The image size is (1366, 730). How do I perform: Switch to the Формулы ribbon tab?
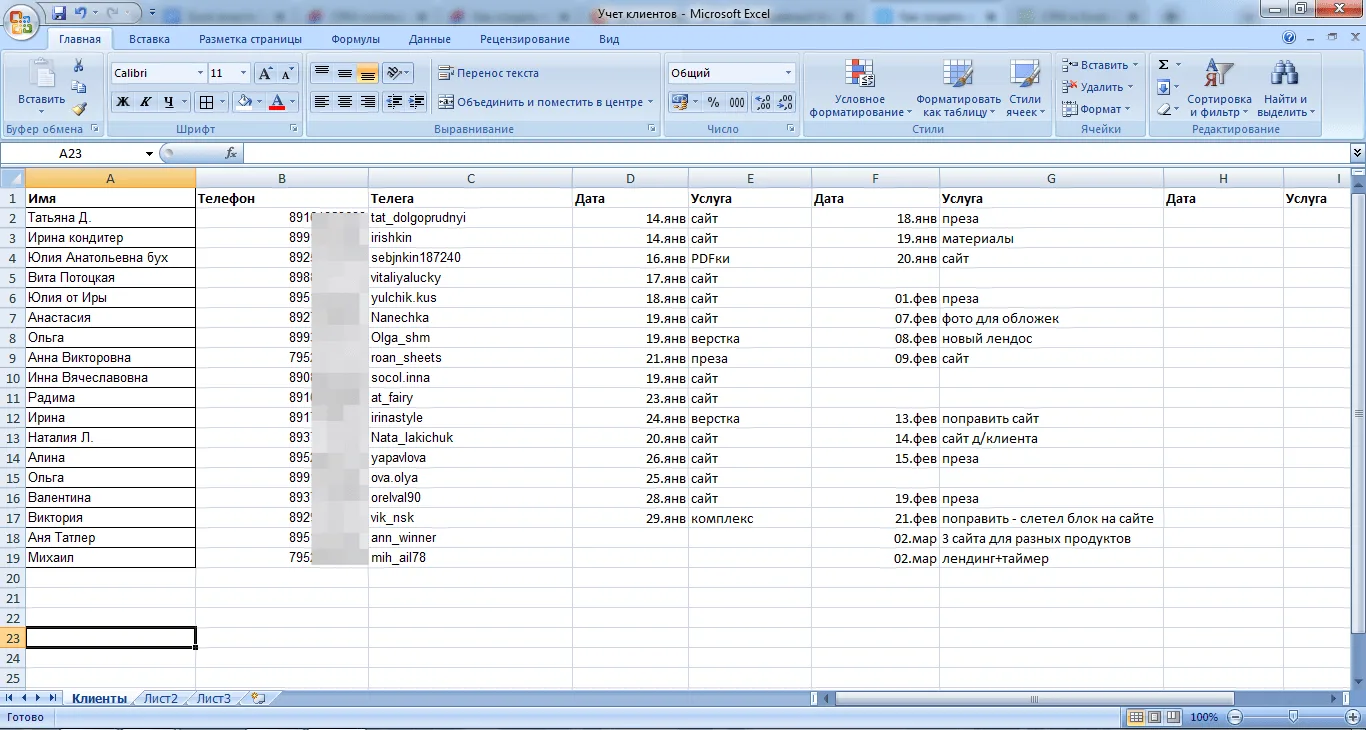coord(355,39)
